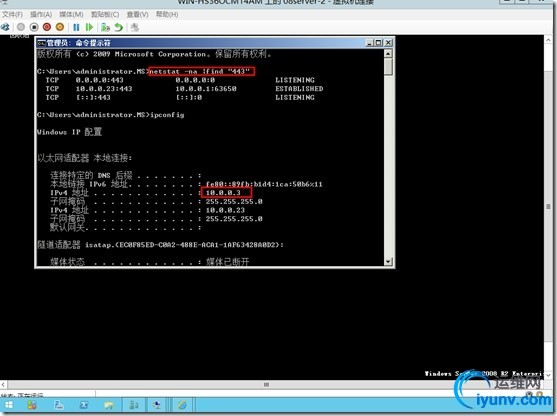Open the 文件(F) menu
Screen dimensions: 557x416
12,15
